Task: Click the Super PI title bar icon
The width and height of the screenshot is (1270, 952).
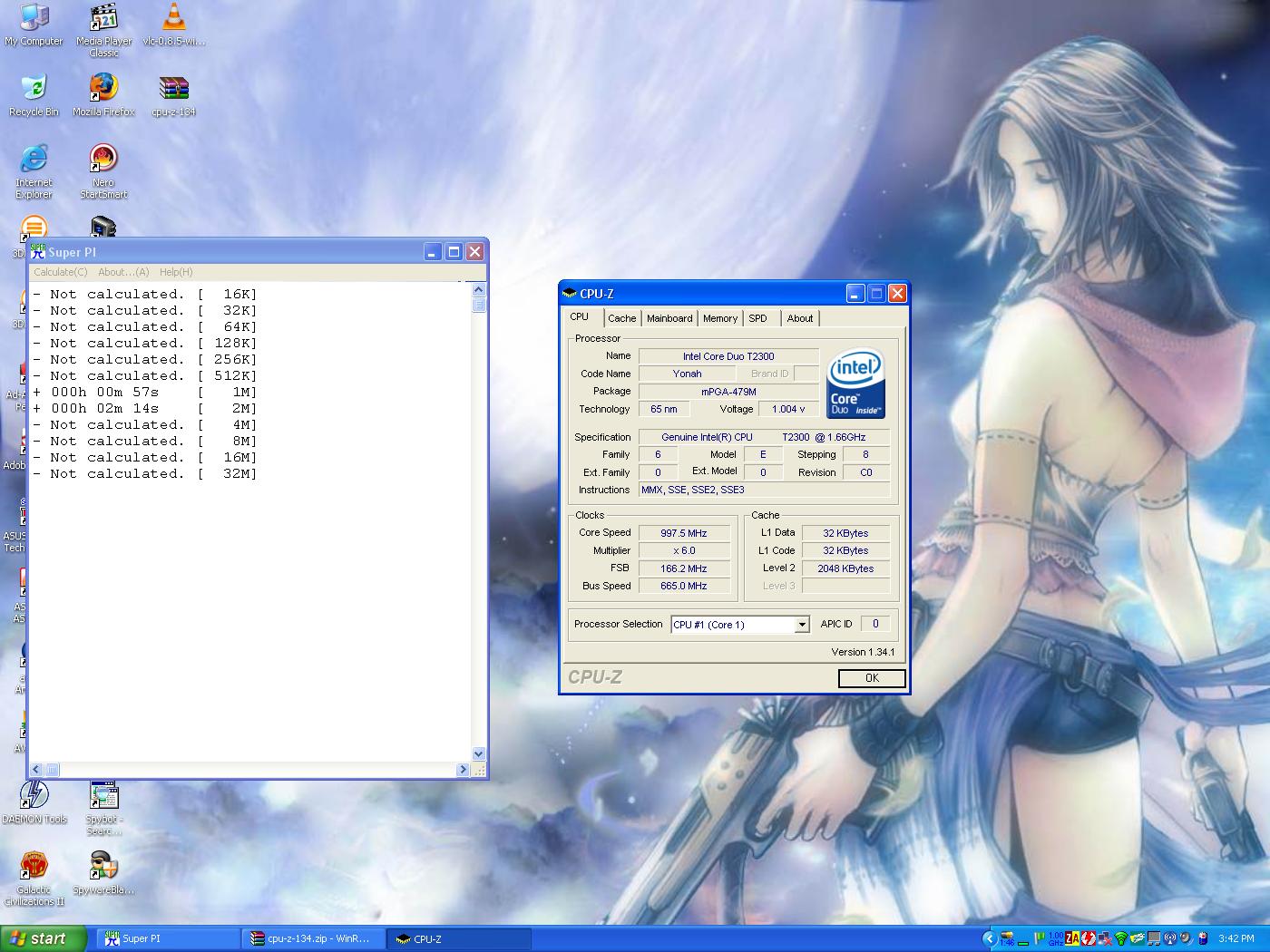Action: coord(38,251)
